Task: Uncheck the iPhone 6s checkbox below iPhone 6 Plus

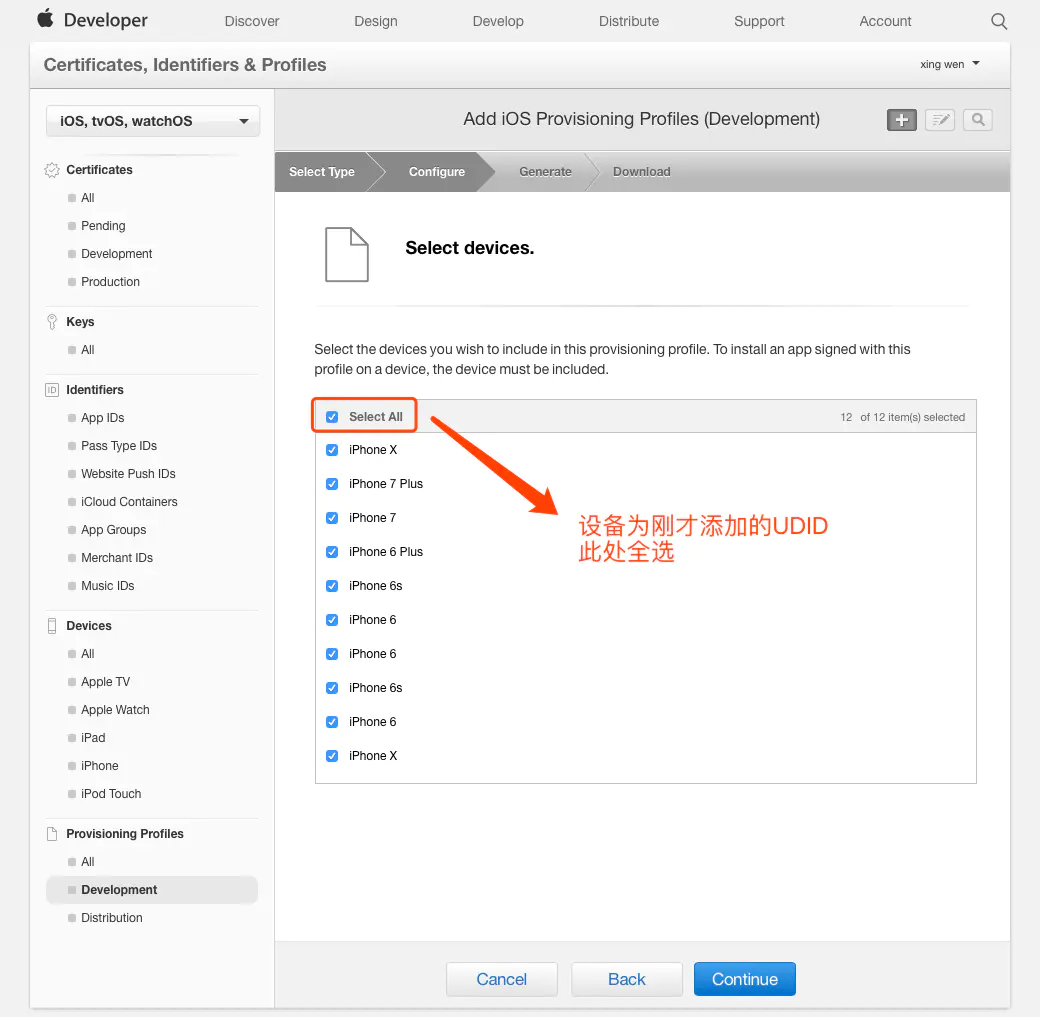Action: [332, 586]
